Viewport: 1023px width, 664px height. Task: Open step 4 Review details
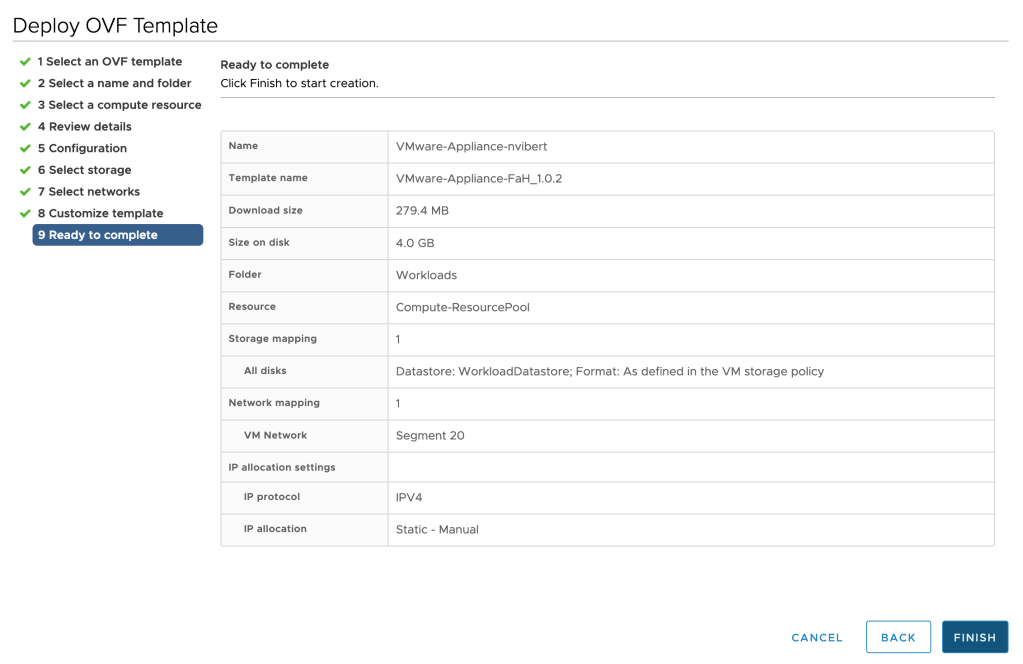(85, 127)
